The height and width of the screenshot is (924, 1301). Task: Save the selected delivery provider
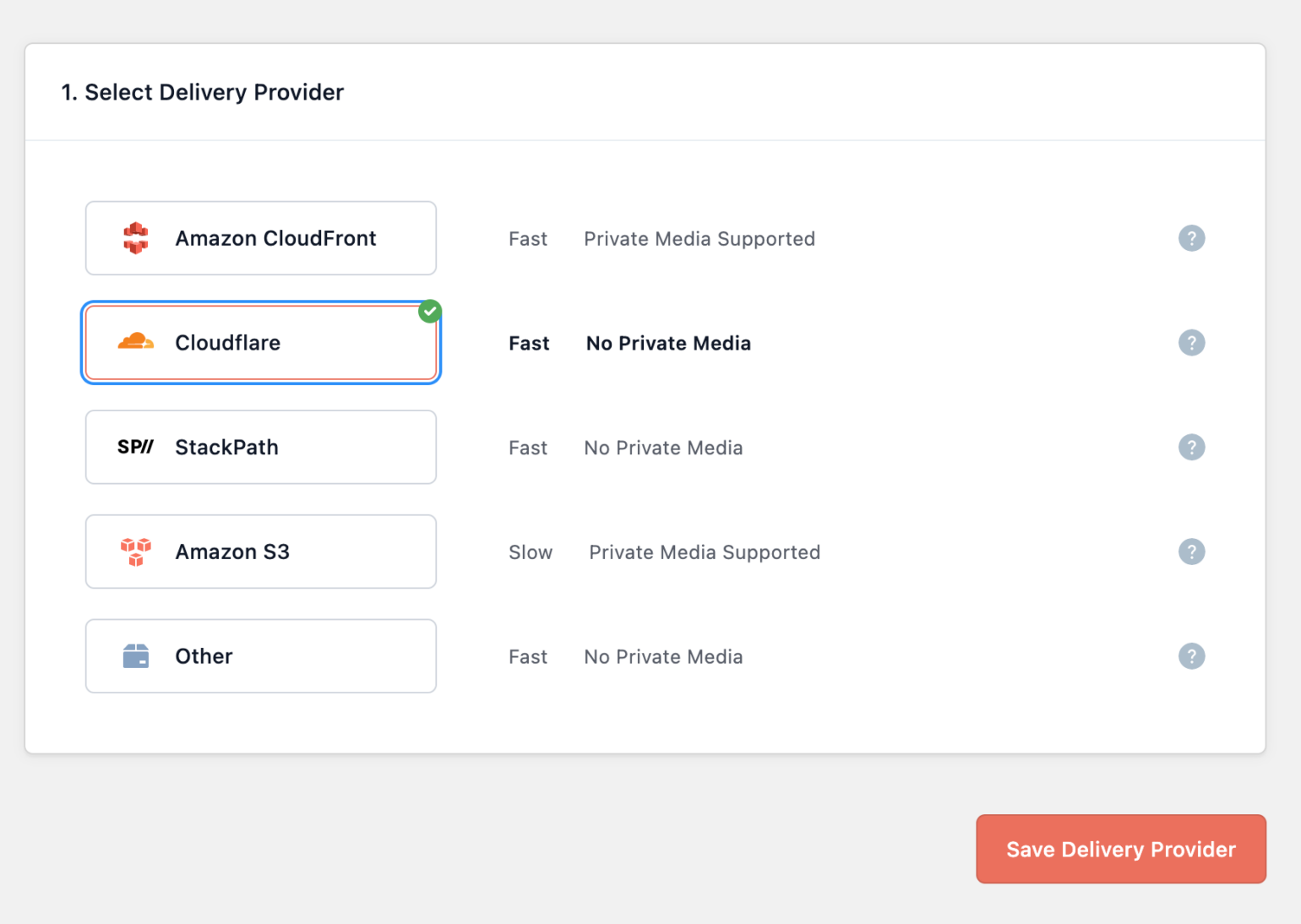[1121, 849]
